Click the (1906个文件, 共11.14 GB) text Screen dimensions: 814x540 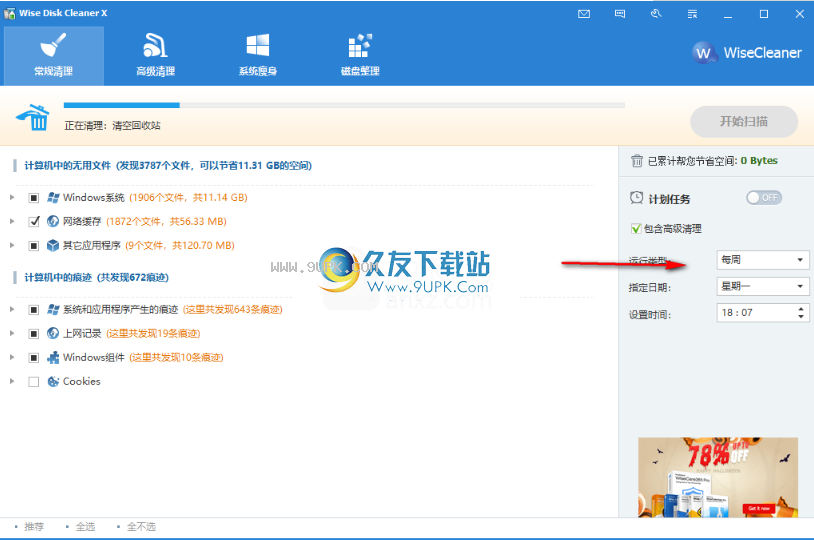click(188, 197)
